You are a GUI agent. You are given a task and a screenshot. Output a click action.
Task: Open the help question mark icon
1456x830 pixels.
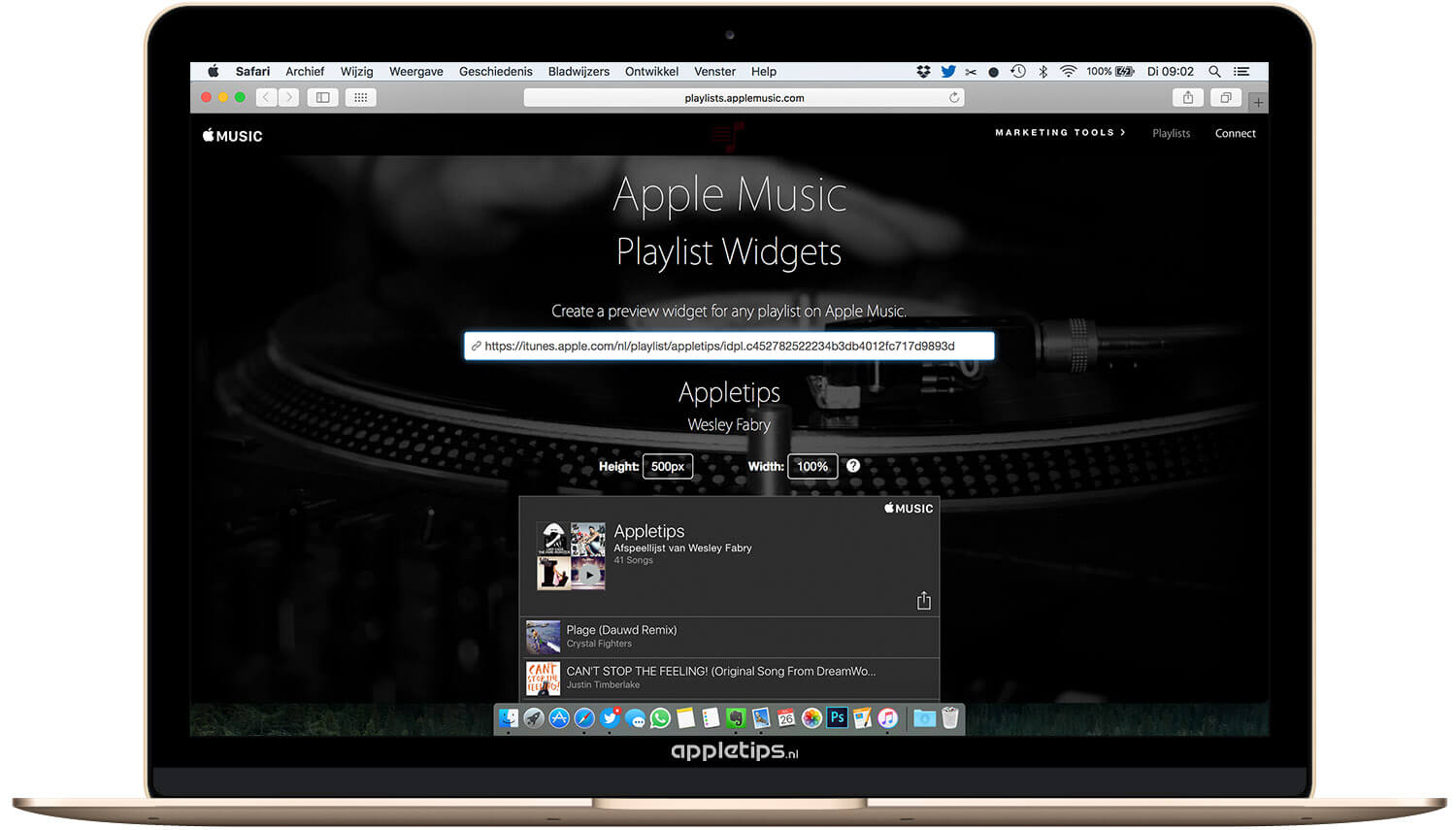(852, 466)
